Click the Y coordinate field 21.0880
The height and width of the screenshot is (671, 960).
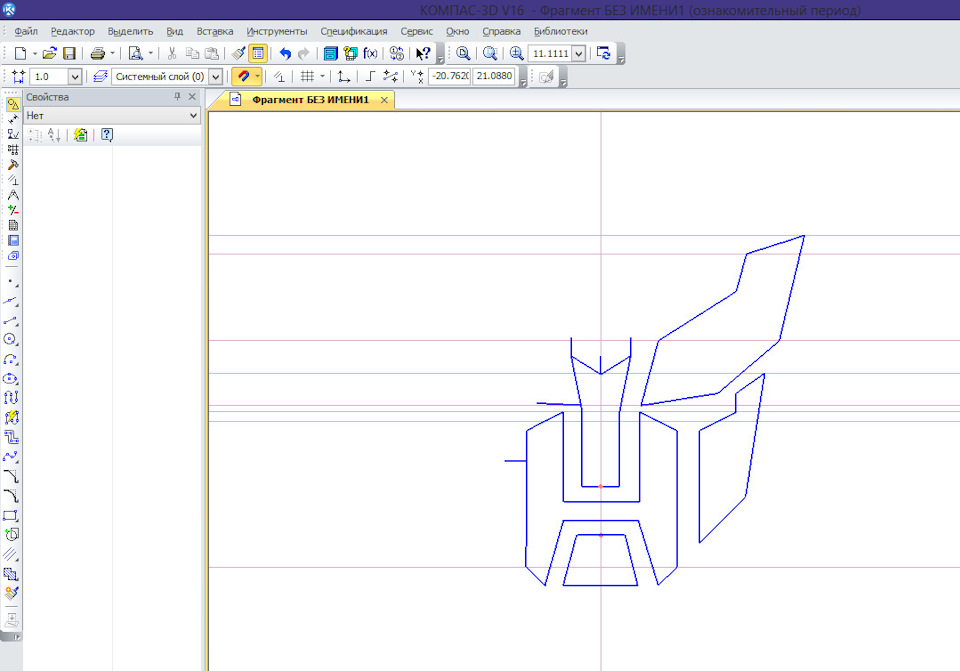tap(494, 76)
